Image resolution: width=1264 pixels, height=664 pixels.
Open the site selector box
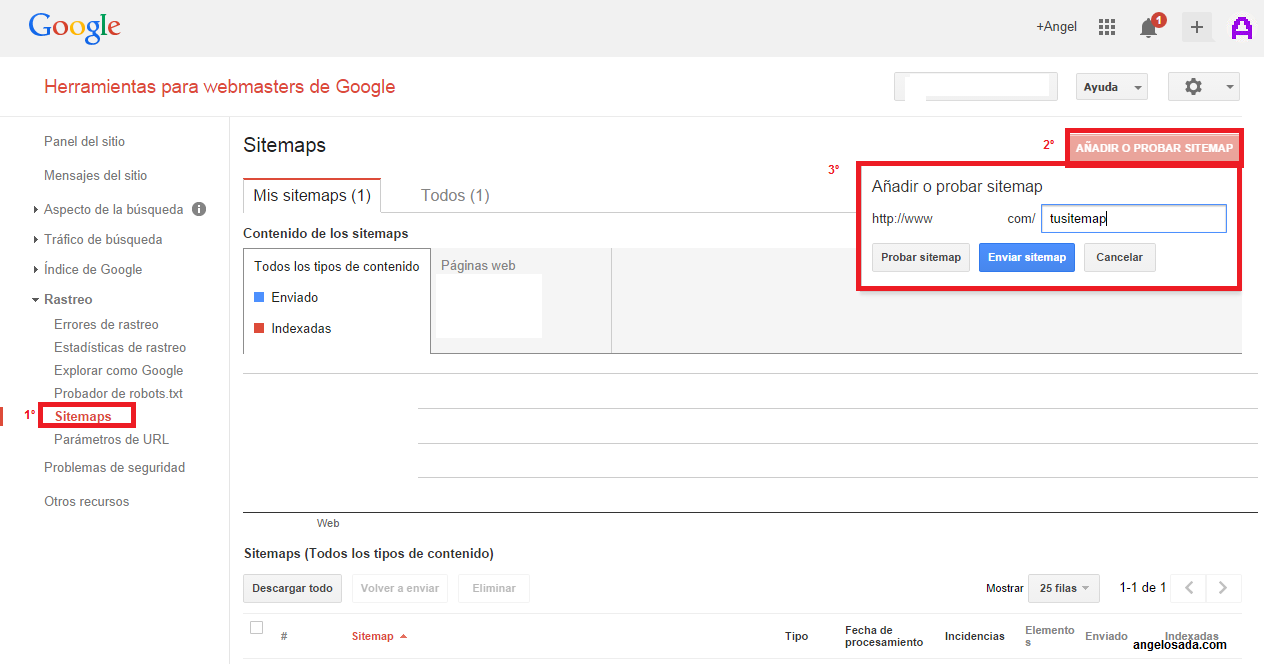click(976, 87)
